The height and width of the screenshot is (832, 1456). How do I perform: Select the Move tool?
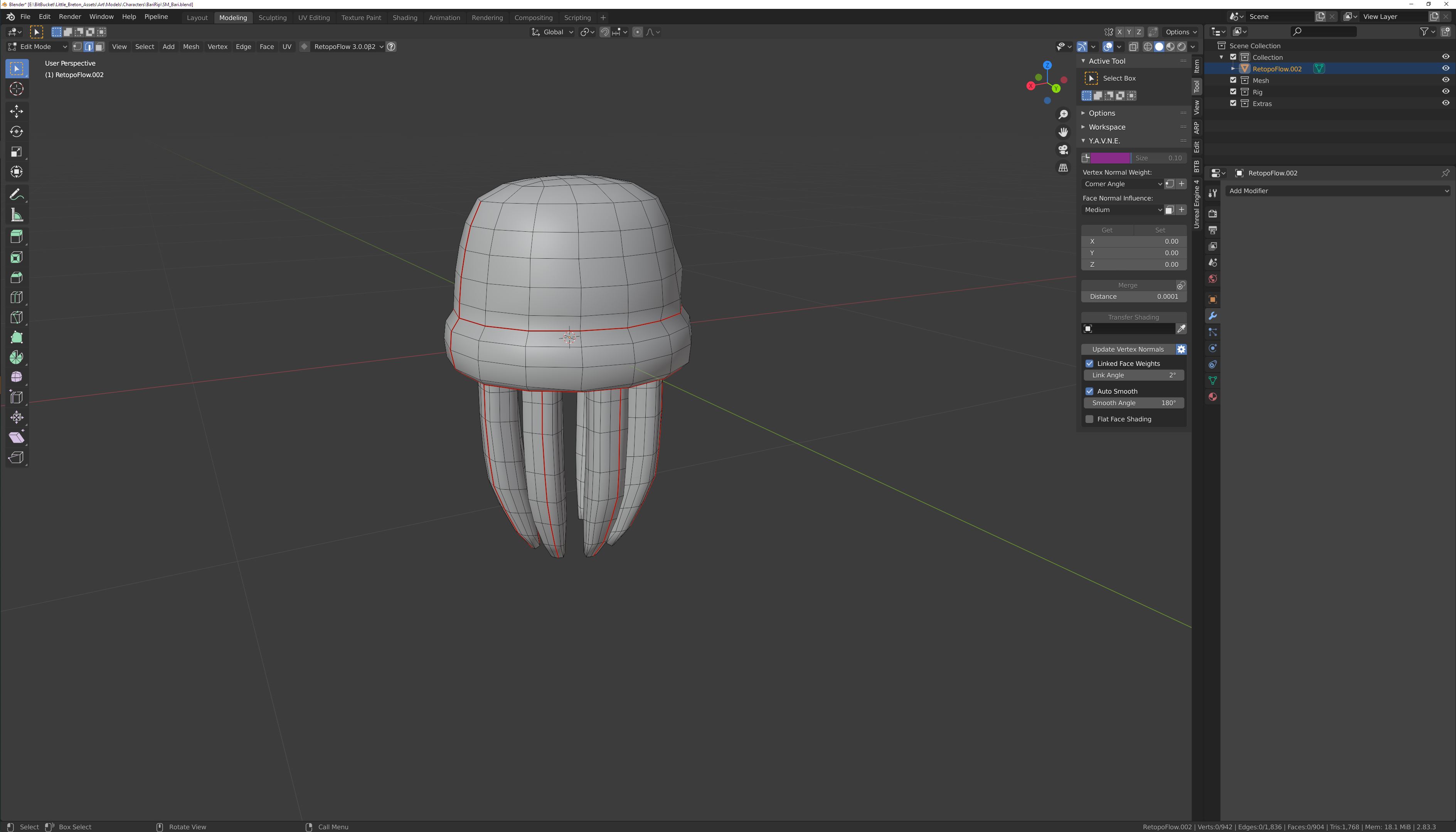pos(17,111)
